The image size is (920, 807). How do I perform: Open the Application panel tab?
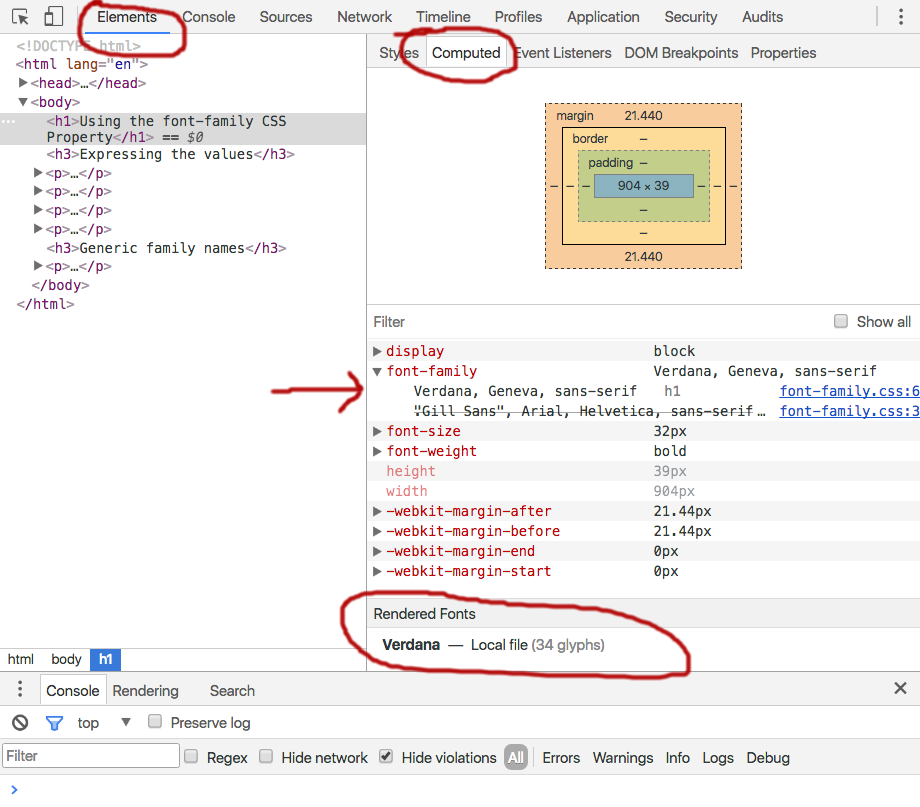[603, 17]
